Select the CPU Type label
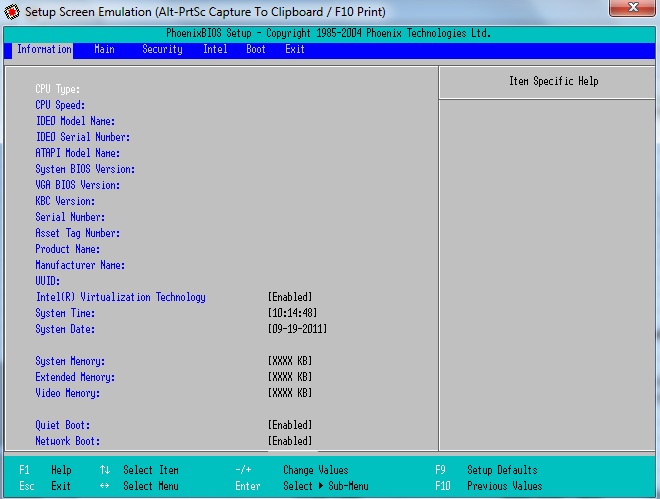This screenshot has height=499, width=660. click(58, 89)
